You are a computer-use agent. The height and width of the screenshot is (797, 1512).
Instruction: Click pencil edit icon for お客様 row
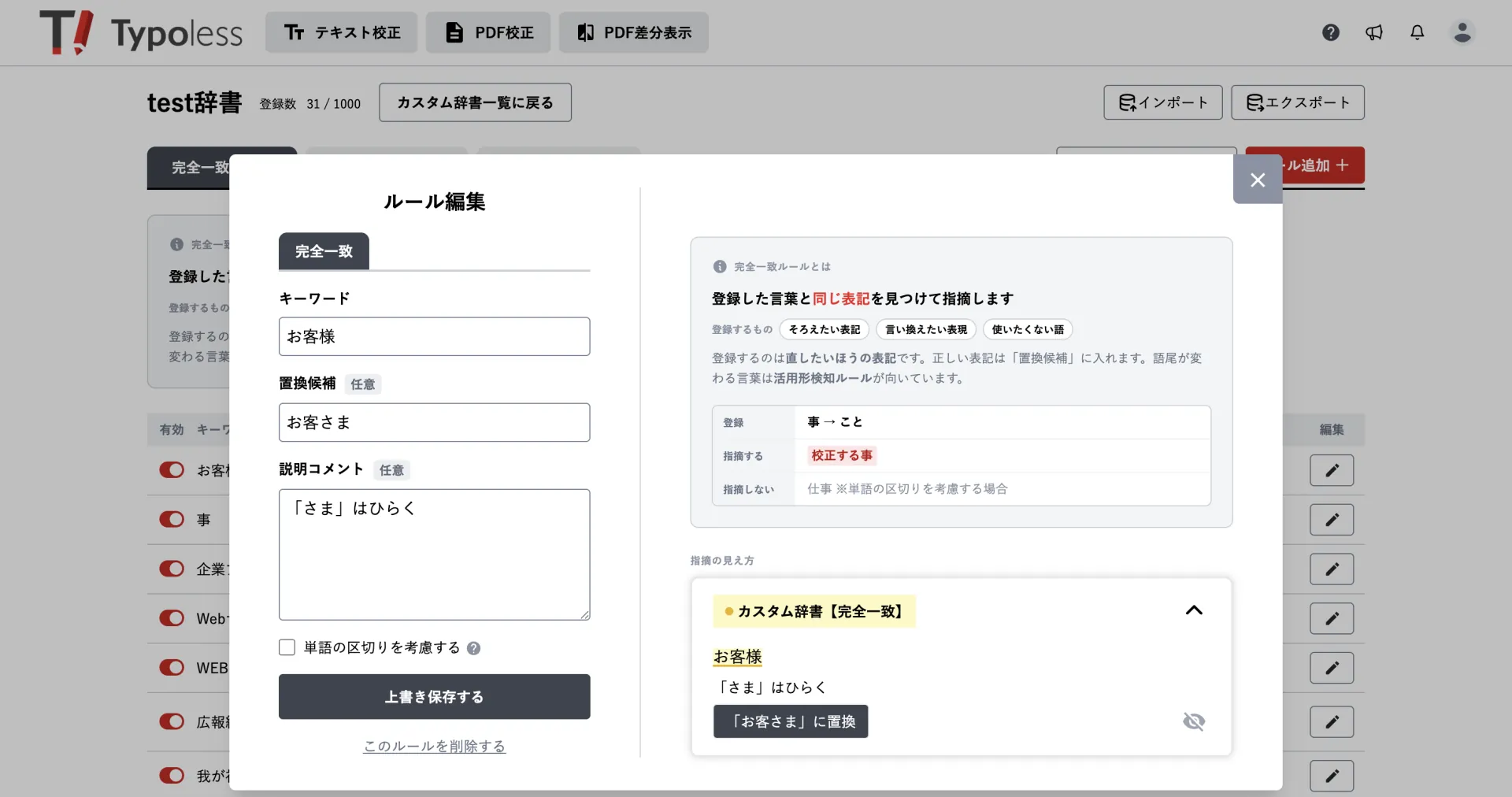click(x=1332, y=470)
